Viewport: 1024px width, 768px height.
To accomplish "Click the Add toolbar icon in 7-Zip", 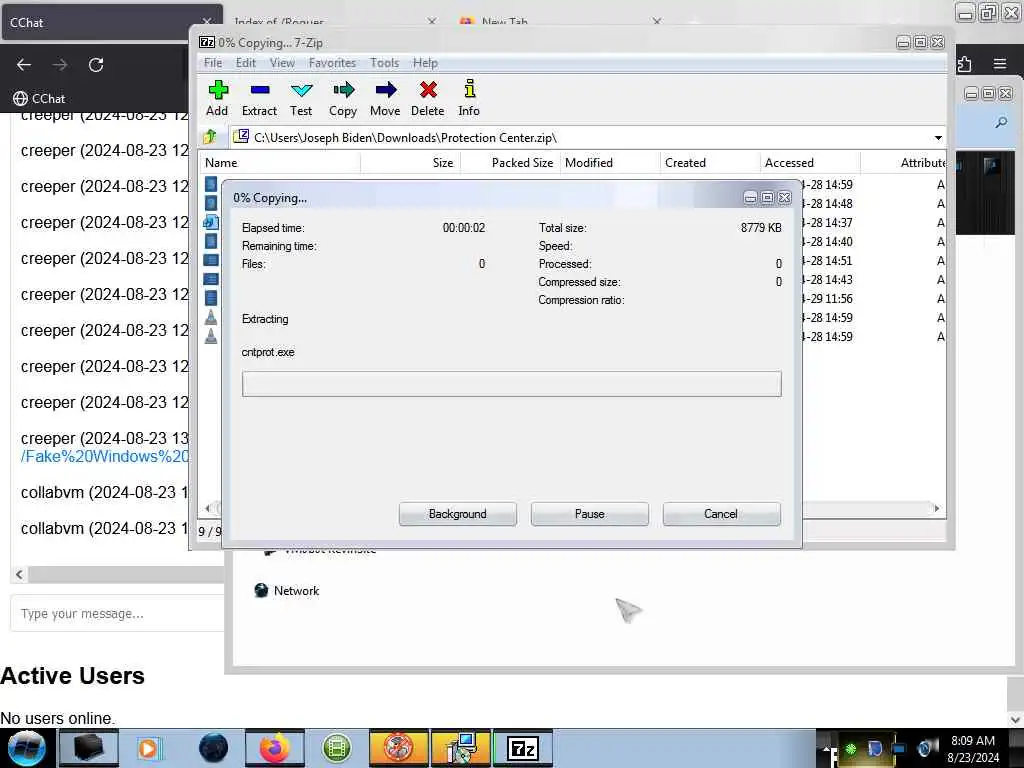I will 217,98.
